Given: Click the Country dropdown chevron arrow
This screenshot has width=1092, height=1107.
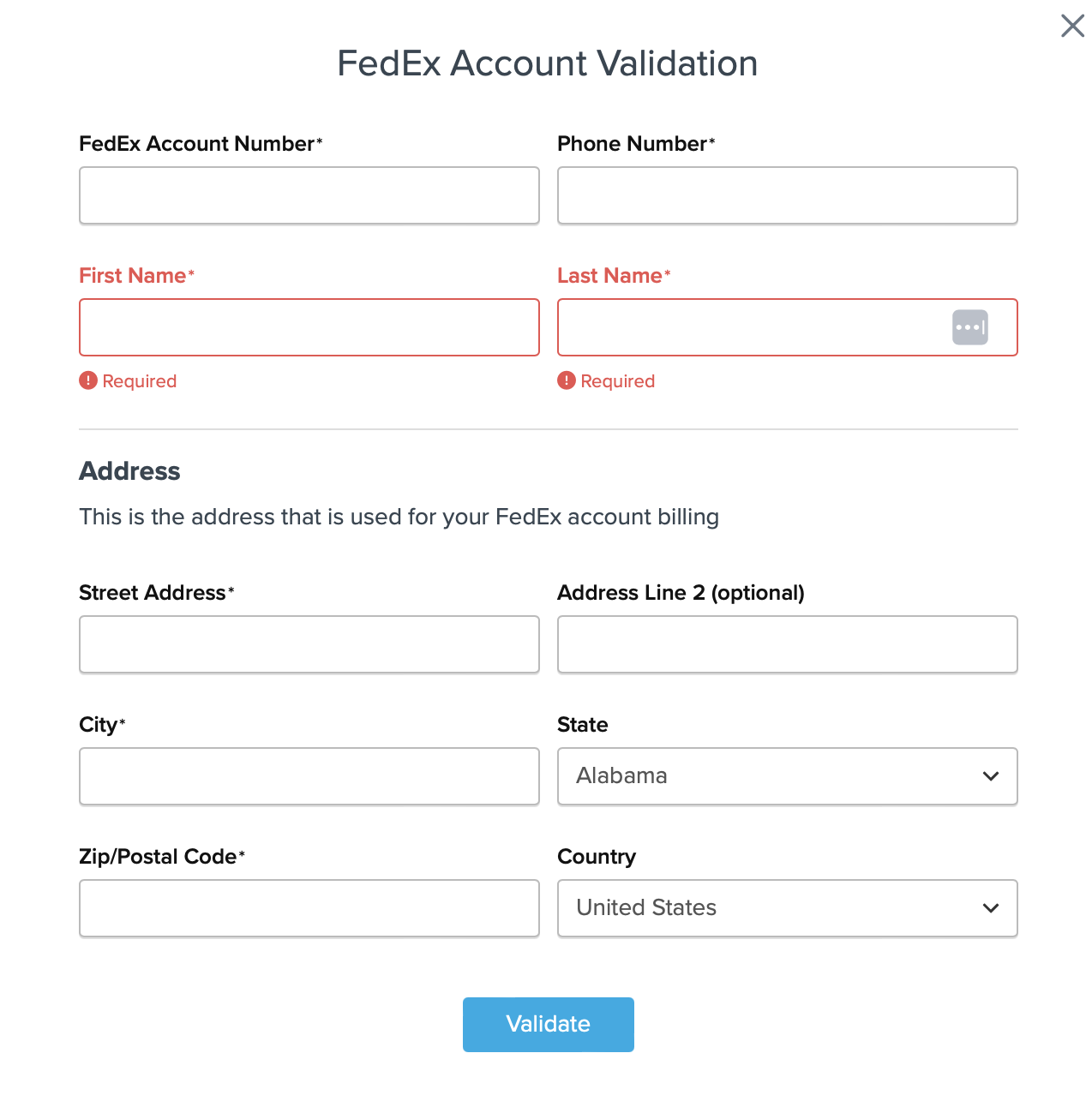Looking at the screenshot, I should pos(991,908).
